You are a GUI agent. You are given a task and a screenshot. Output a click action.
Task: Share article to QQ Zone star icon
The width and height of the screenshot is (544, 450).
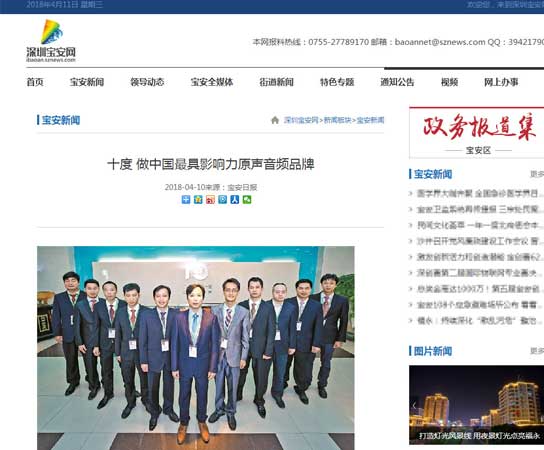click(x=198, y=199)
